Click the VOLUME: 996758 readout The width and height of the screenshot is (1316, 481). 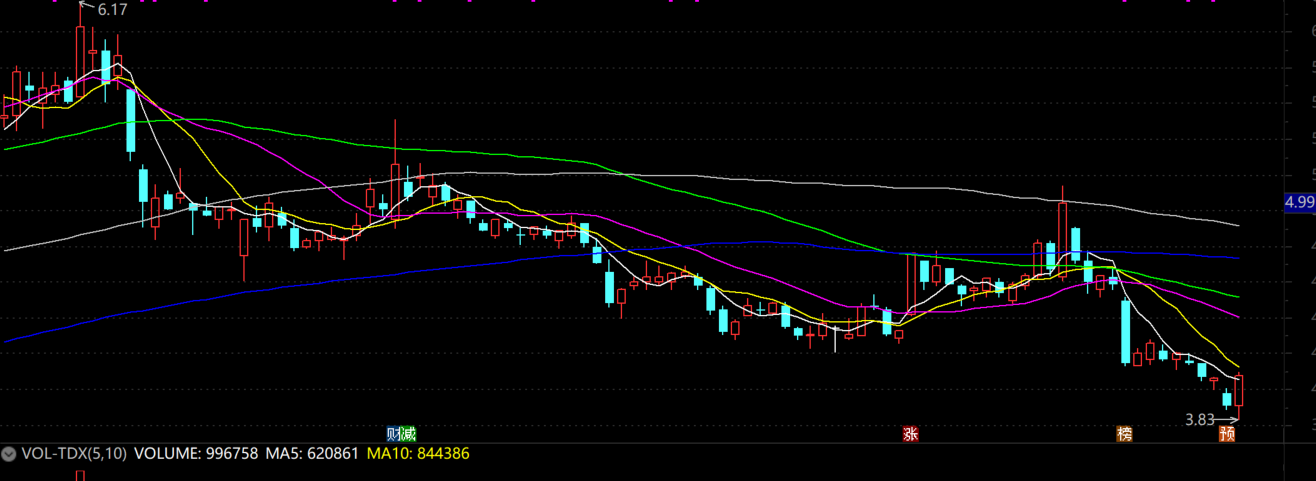pos(196,454)
